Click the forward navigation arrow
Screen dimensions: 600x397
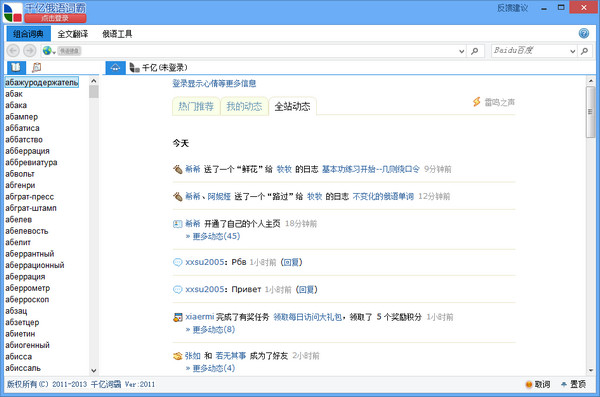point(29,51)
